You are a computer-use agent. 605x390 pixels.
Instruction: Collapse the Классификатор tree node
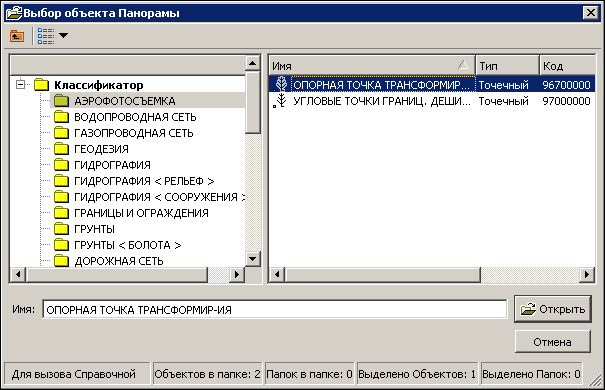[21, 84]
